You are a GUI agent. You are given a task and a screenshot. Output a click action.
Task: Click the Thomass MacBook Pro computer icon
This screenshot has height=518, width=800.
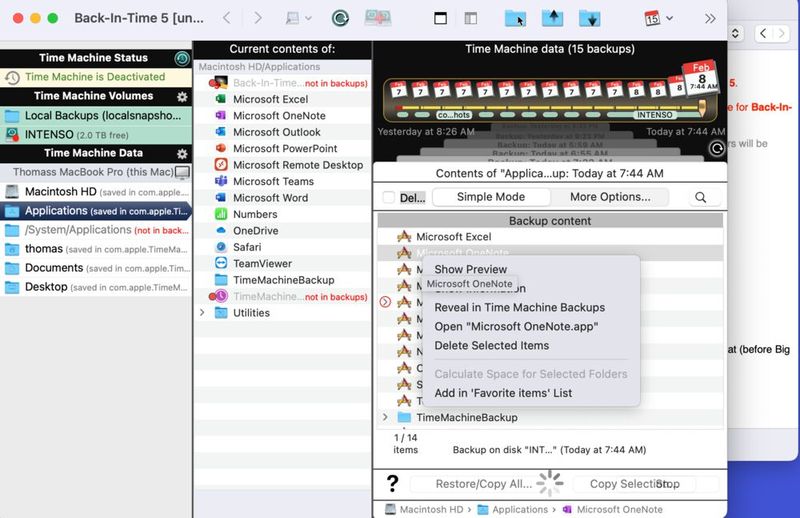(182, 172)
